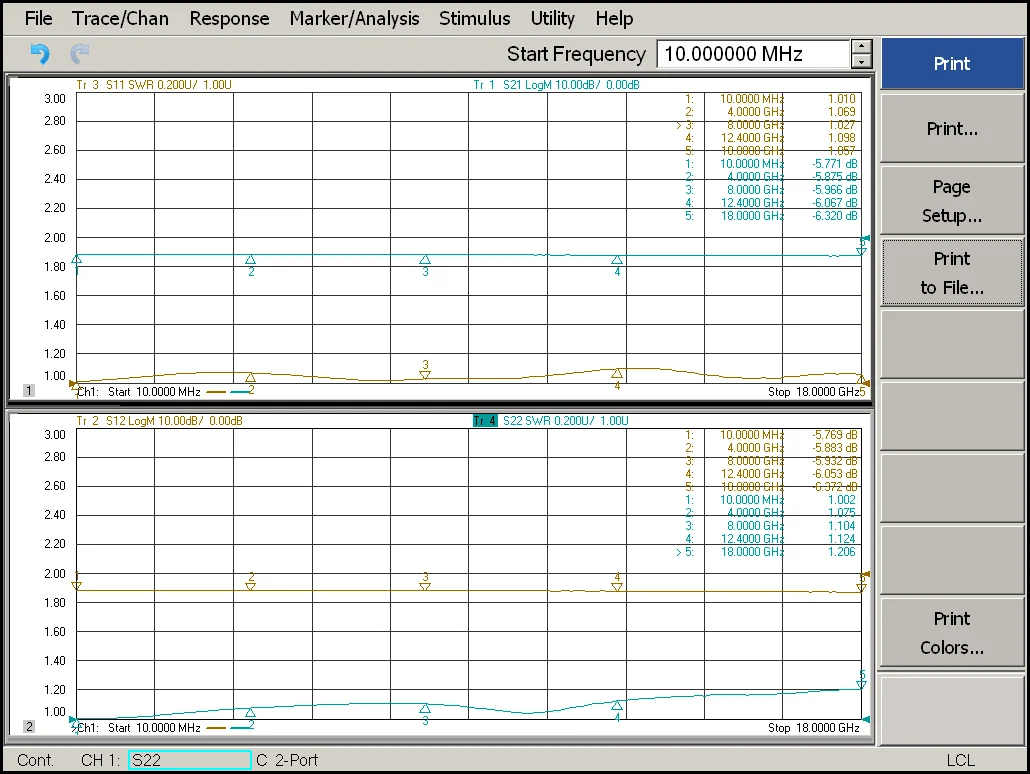This screenshot has height=774, width=1030.
Task: Click the greyed Redo arrow icon
Action: (x=79, y=53)
